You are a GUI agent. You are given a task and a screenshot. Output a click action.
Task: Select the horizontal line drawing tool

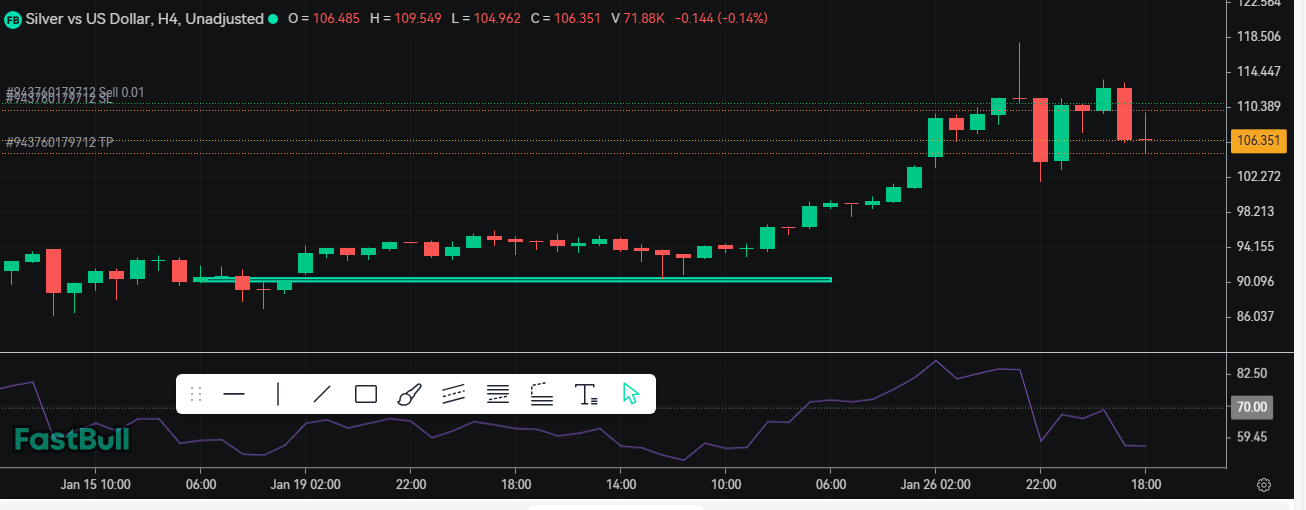pyautogui.click(x=234, y=394)
